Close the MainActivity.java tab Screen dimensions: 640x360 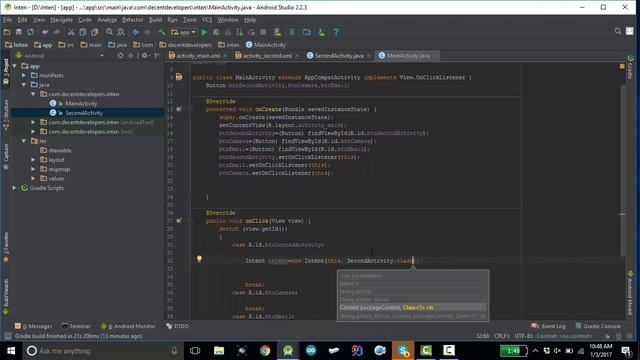tap(435, 56)
